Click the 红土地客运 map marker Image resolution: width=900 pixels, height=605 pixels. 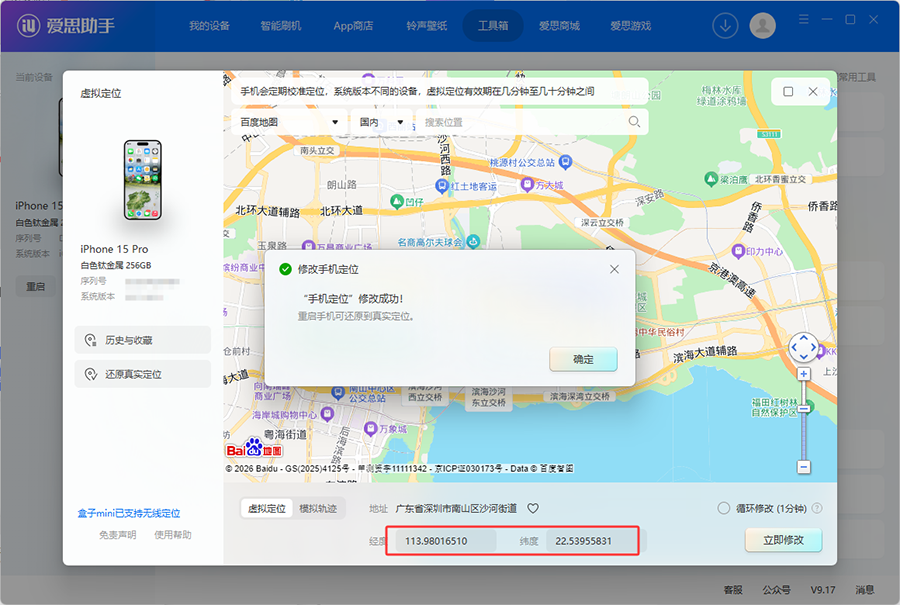pyautogui.click(x=441, y=185)
